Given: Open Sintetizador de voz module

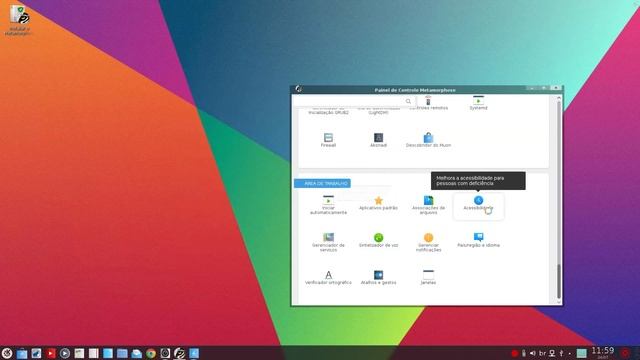Looking at the screenshot, I should (x=378, y=240).
